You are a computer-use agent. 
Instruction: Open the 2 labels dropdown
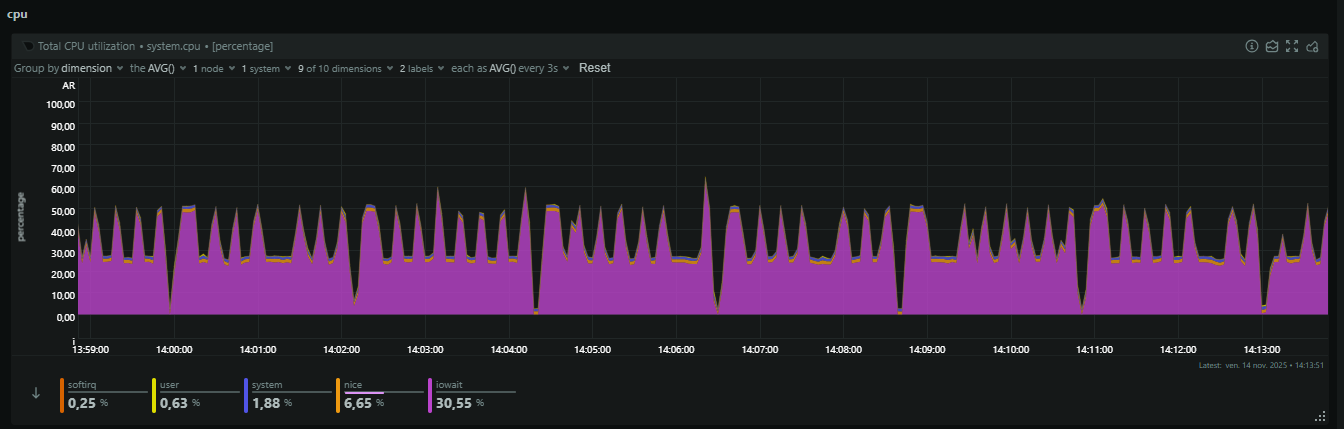coord(421,68)
